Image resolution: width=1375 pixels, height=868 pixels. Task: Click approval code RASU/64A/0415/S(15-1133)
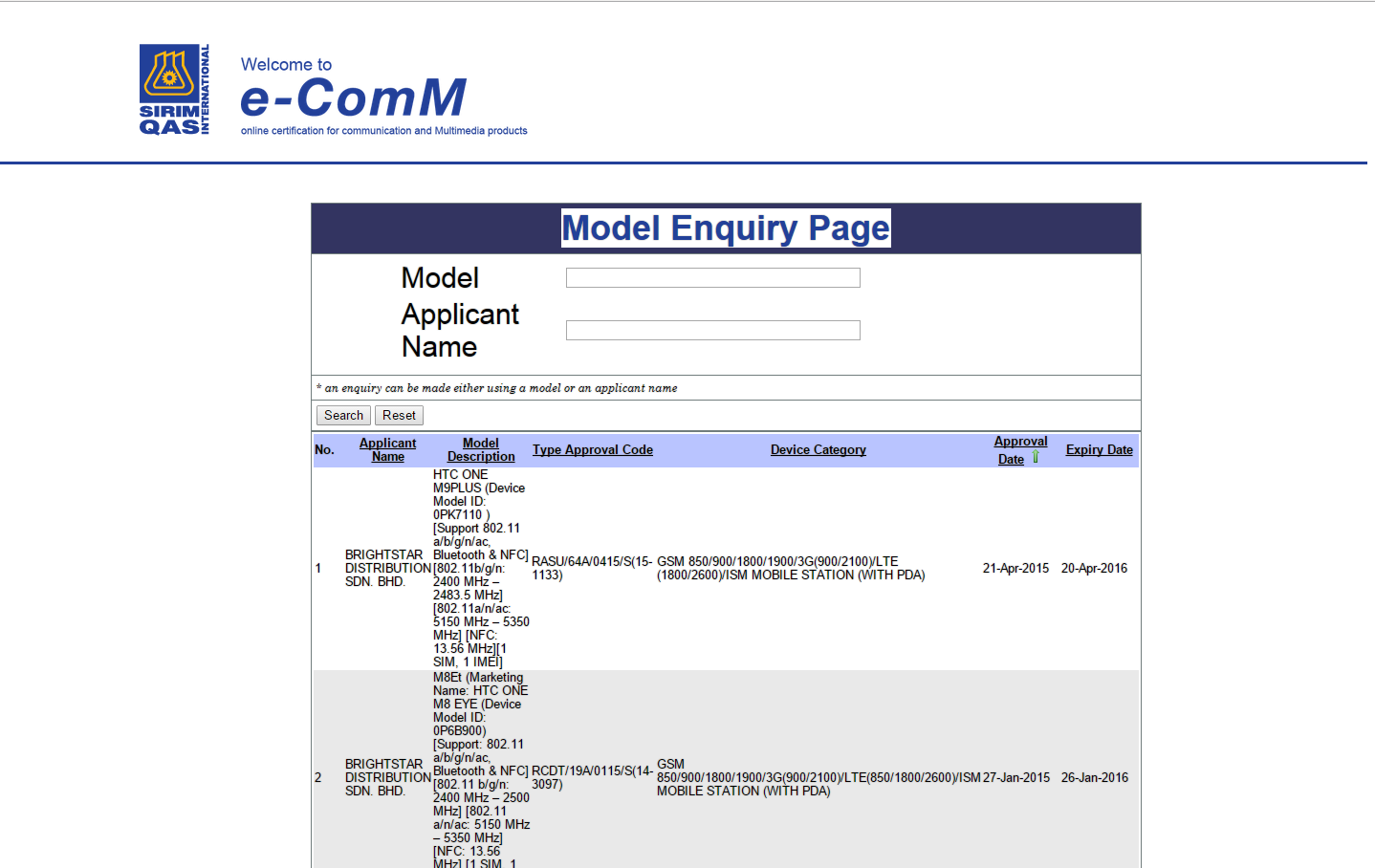(x=592, y=569)
